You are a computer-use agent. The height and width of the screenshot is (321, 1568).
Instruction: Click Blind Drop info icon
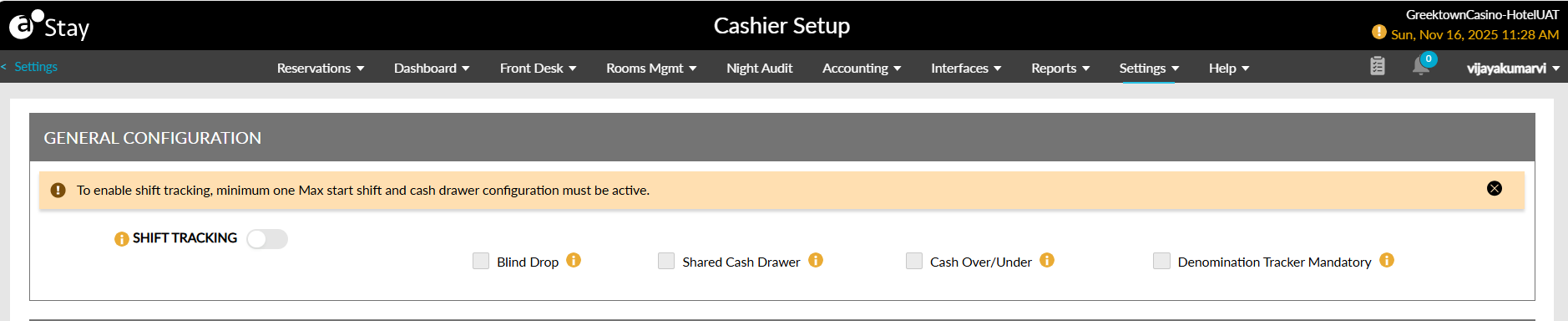(574, 260)
